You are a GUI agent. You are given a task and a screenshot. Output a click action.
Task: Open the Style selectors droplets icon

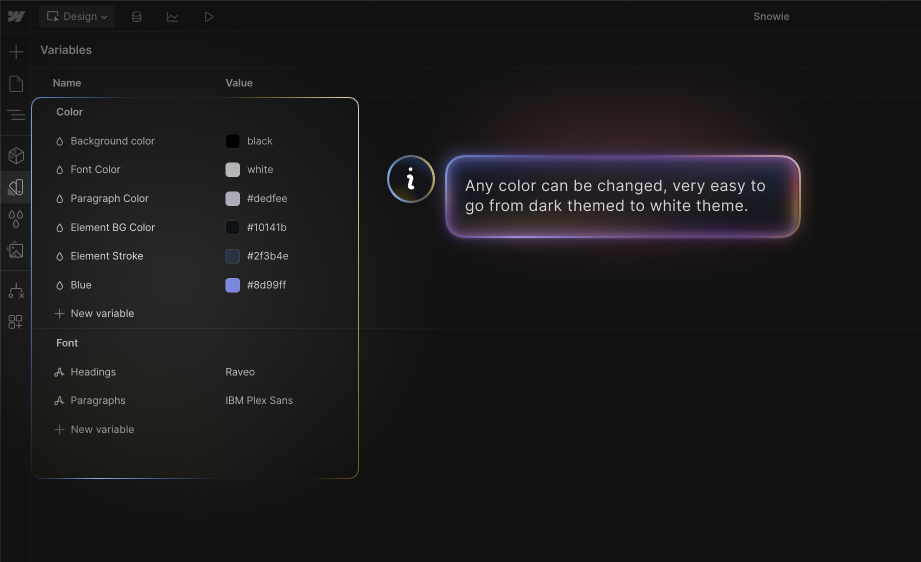pyautogui.click(x=16, y=219)
